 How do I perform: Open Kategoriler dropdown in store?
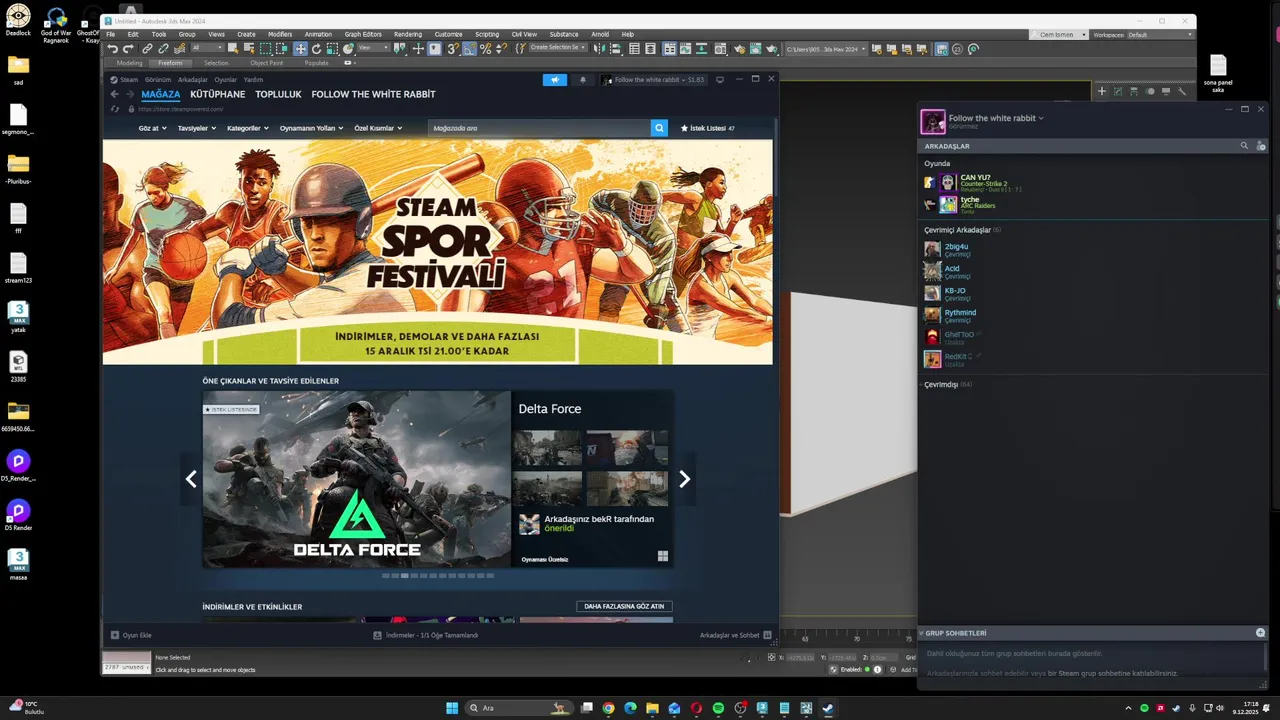tap(247, 128)
